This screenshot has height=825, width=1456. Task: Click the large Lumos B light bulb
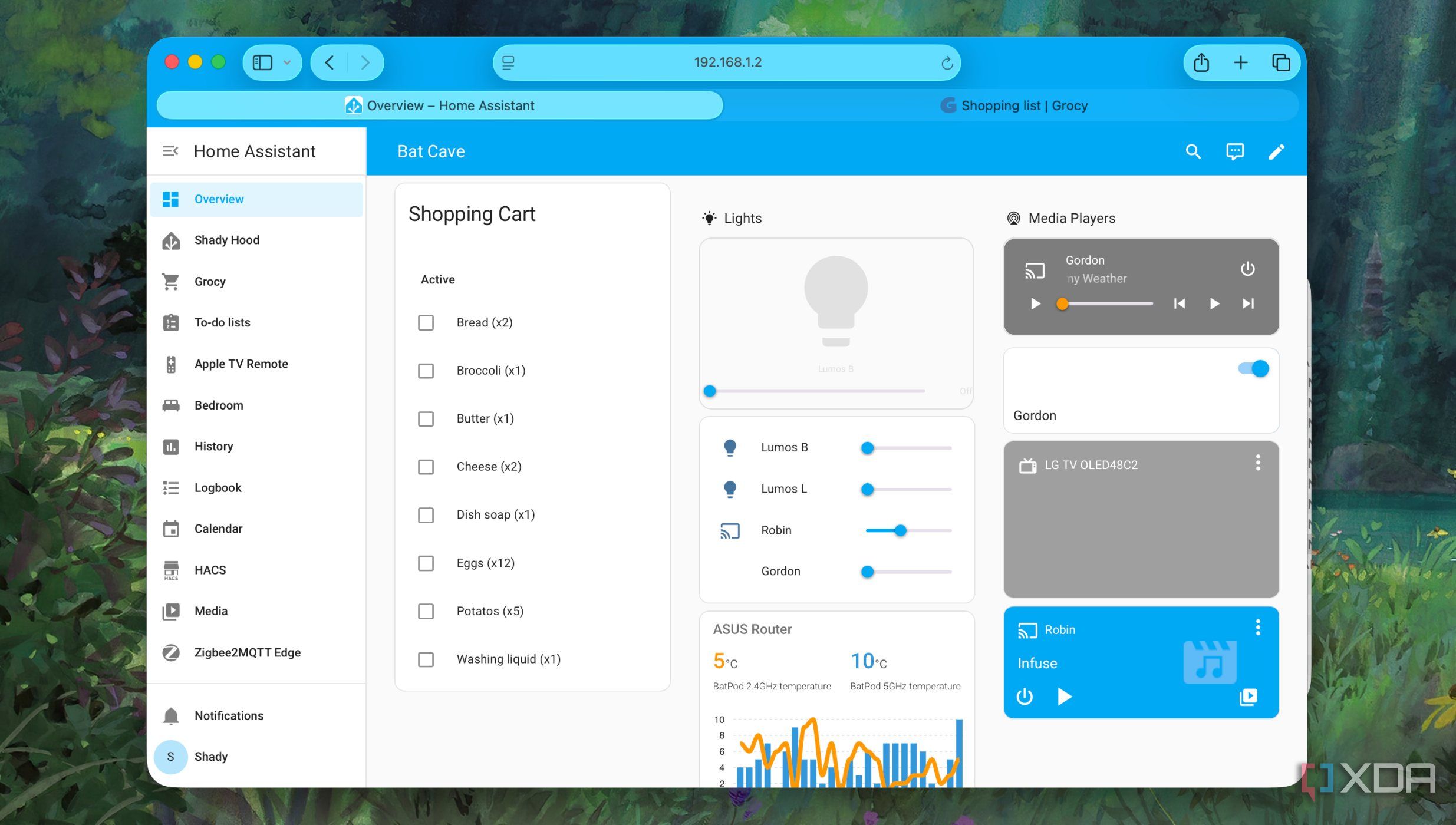[x=835, y=301]
